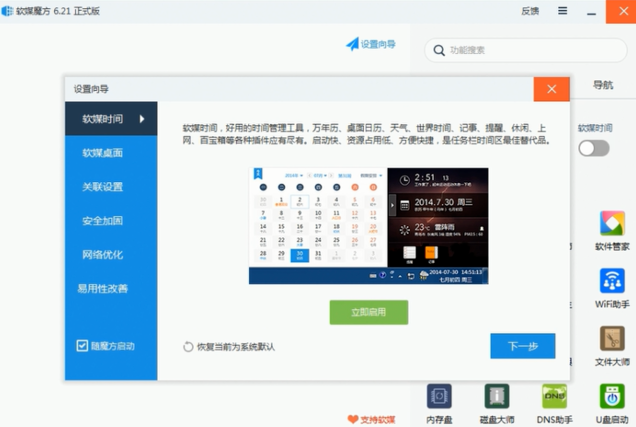
Task: Select the 软媒时间 wizard tab
Action: tap(111, 119)
